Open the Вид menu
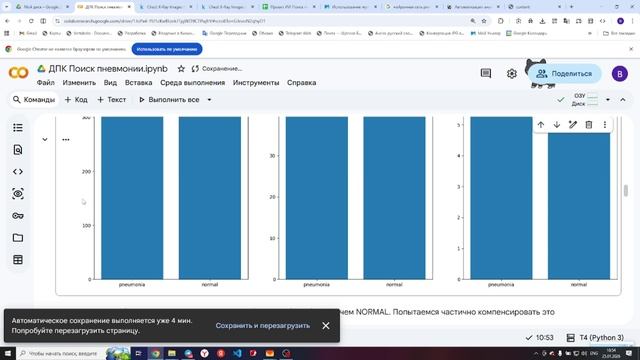Screen dimensions: 640x360 click(x=110, y=83)
